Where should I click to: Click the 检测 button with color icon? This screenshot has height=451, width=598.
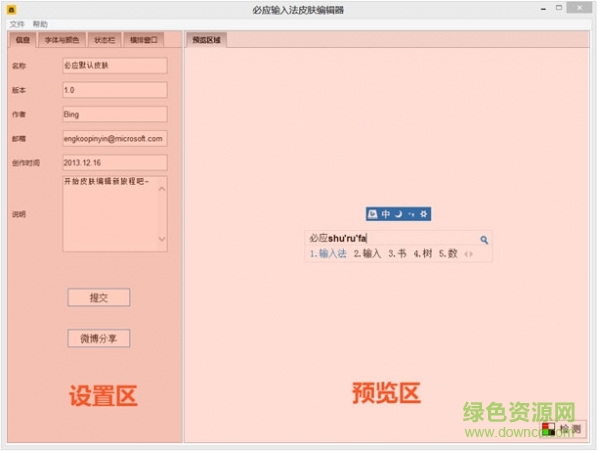click(563, 430)
